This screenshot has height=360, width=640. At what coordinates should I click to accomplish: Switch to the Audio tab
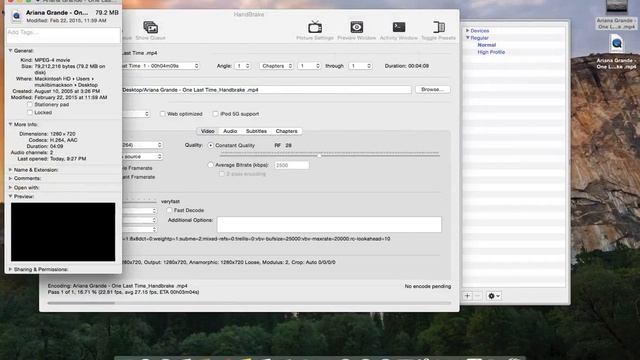coord(230,131)
